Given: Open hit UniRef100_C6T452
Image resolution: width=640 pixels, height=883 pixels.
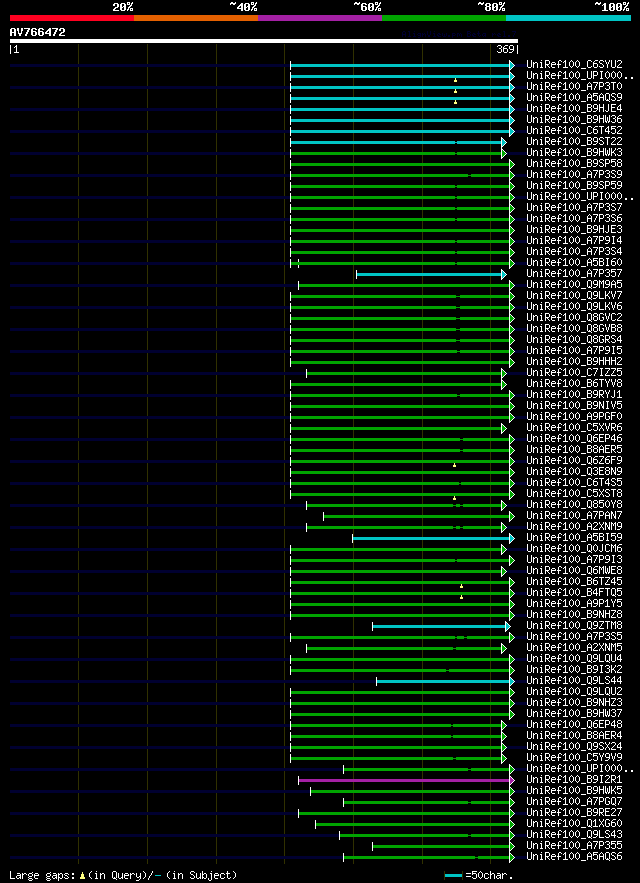Looking at the screenshot, I should (574, 130).
